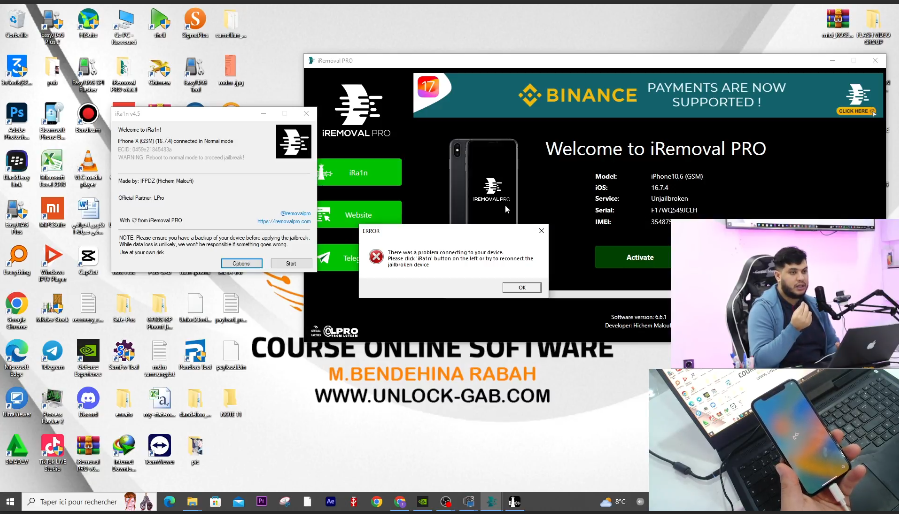
Task: Open After Effects from the taskbar
Action: 330,502
